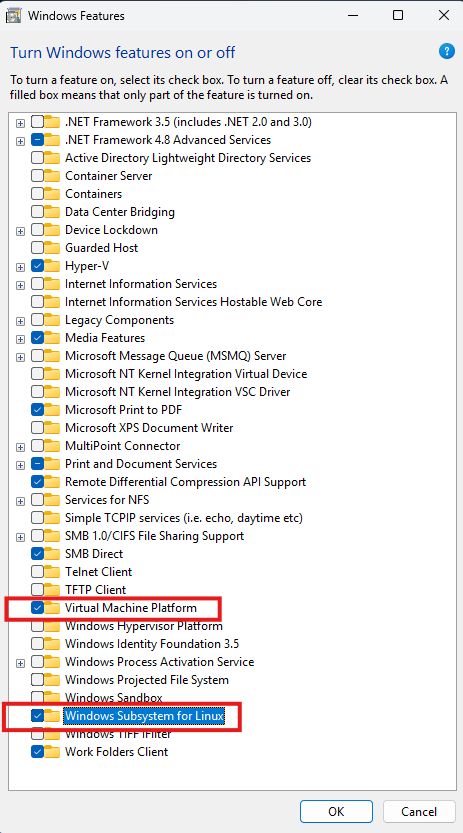This screenshot has height=833, width=463.
Task: Uncheck the Hyper-V checkbox
Action: (37, 266)
